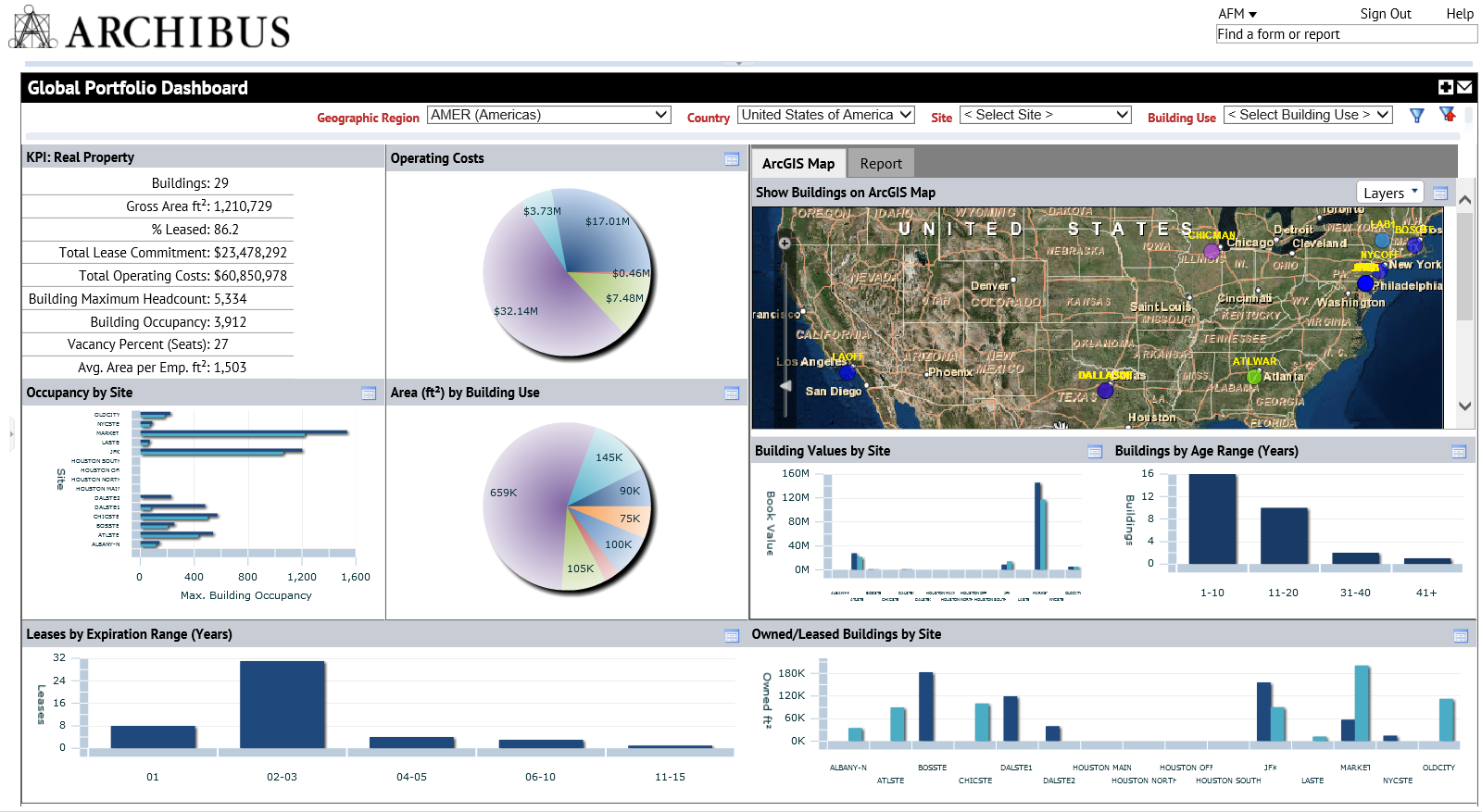The width and height of the screenshot is (1482, 812).
Task: Open Operating Costs panel options icon
Action: [732, 159]
